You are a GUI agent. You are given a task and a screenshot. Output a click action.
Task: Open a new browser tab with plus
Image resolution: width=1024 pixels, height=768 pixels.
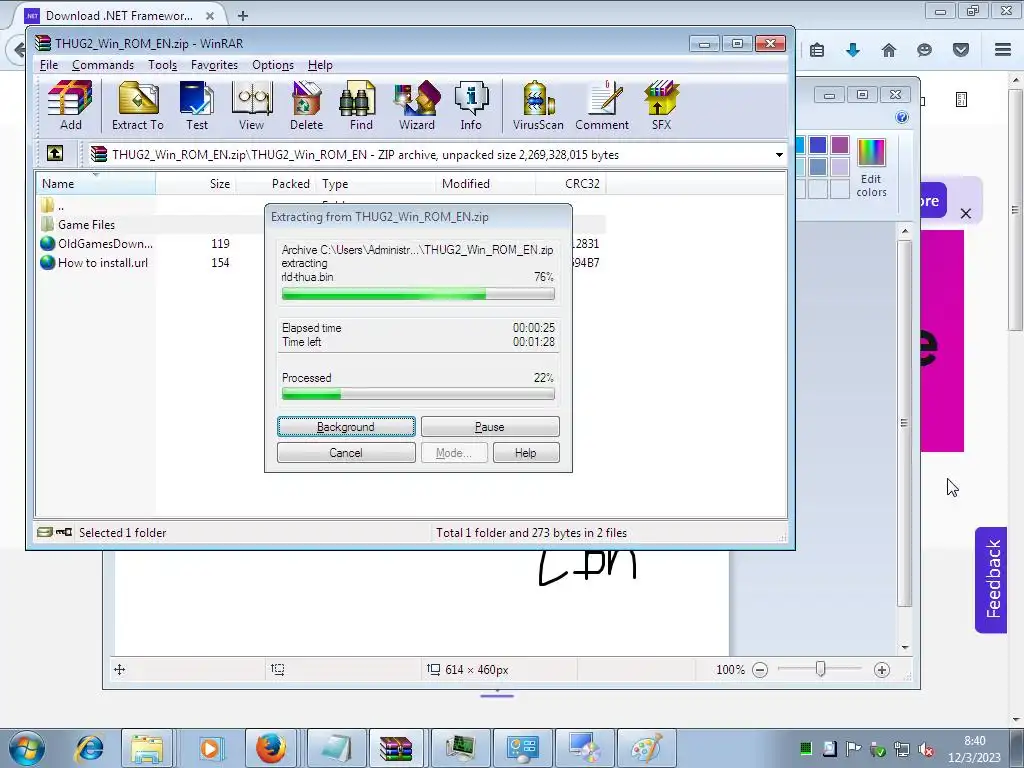(242, 15)
